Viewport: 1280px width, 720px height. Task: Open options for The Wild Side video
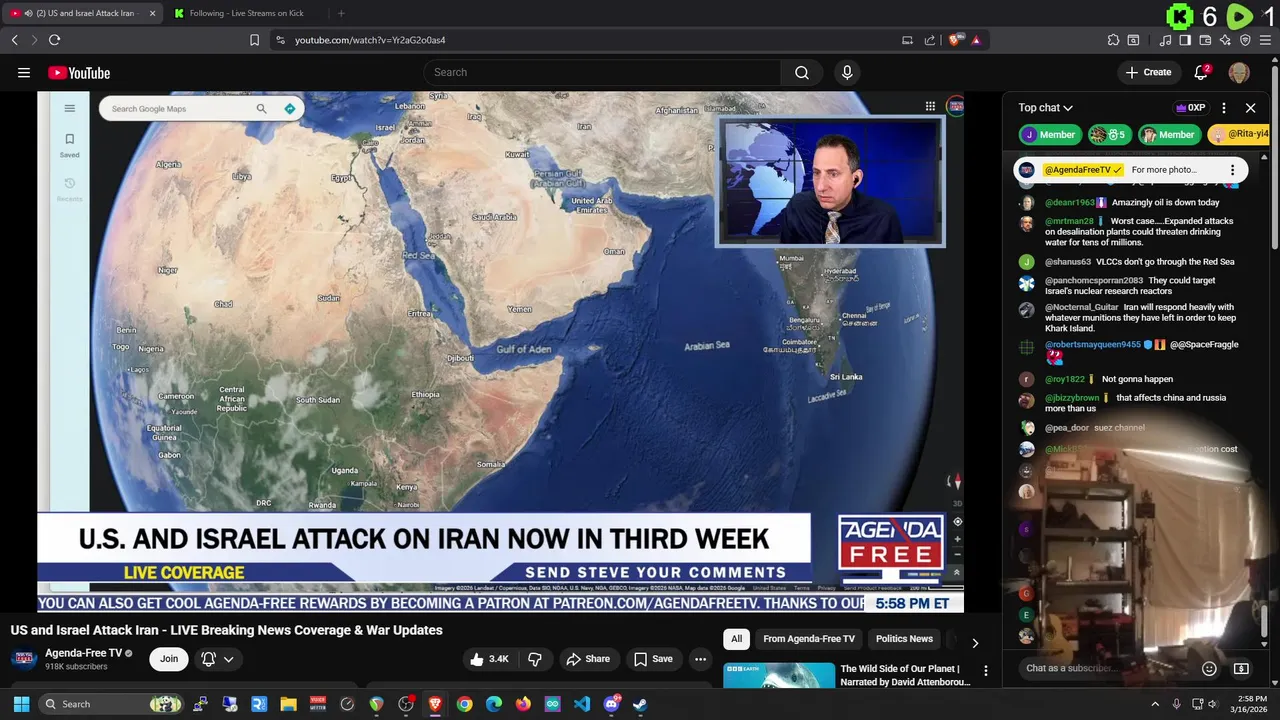pos(985,671)
